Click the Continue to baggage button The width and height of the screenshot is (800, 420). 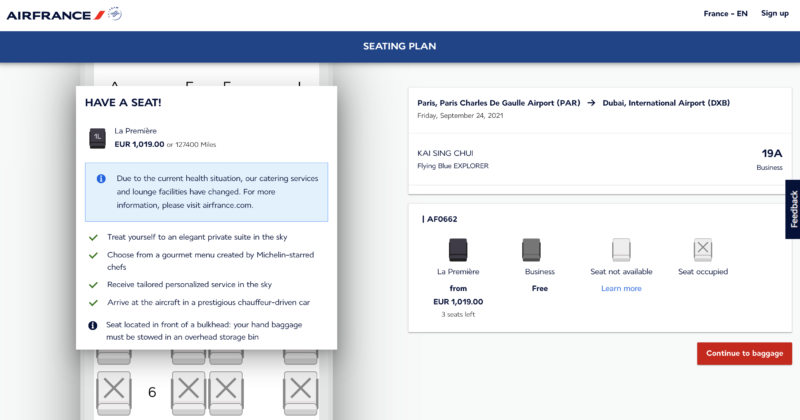click(744, 353)
